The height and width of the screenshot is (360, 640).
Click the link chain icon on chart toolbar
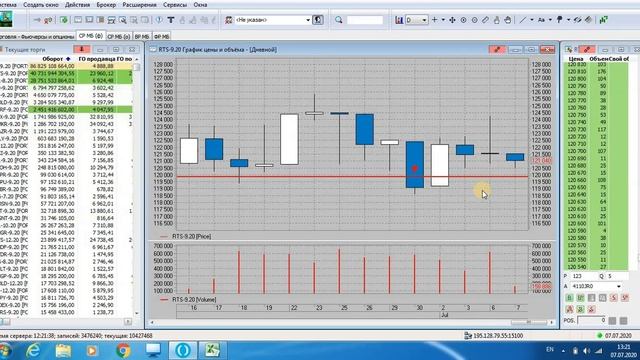coord(577,20)
